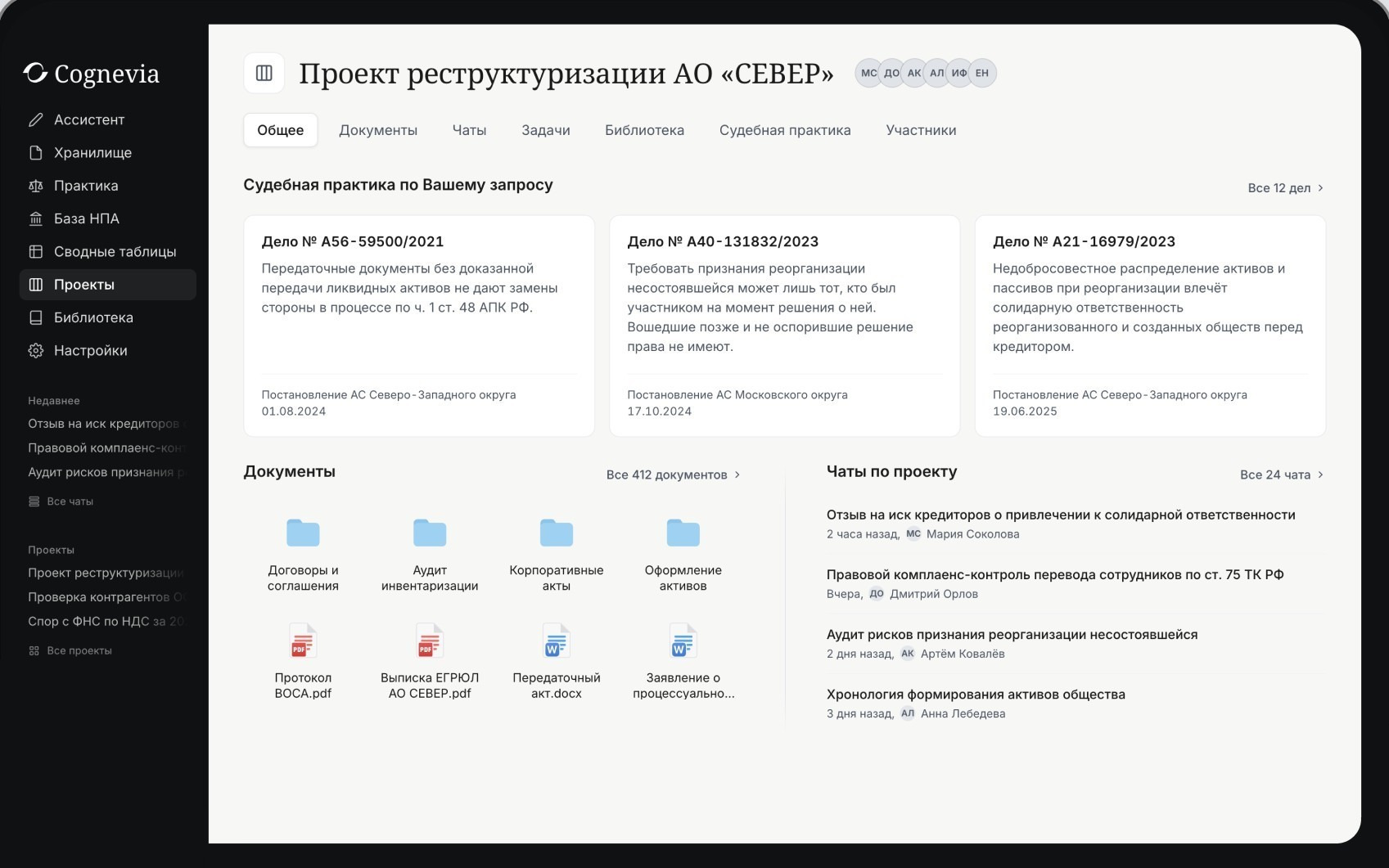Open the Аудит инвентаризации folder

click(x=430, y=555)
